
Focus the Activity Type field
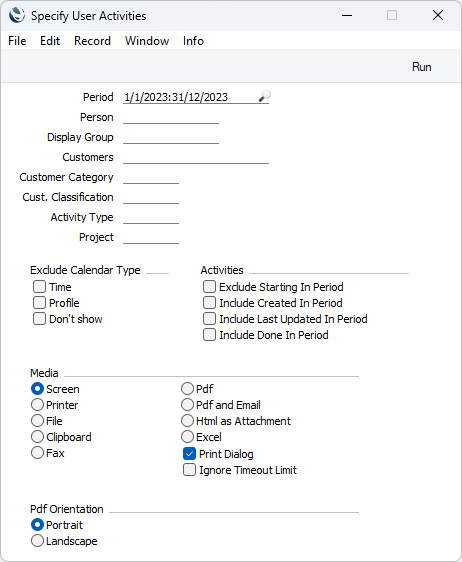151,217
